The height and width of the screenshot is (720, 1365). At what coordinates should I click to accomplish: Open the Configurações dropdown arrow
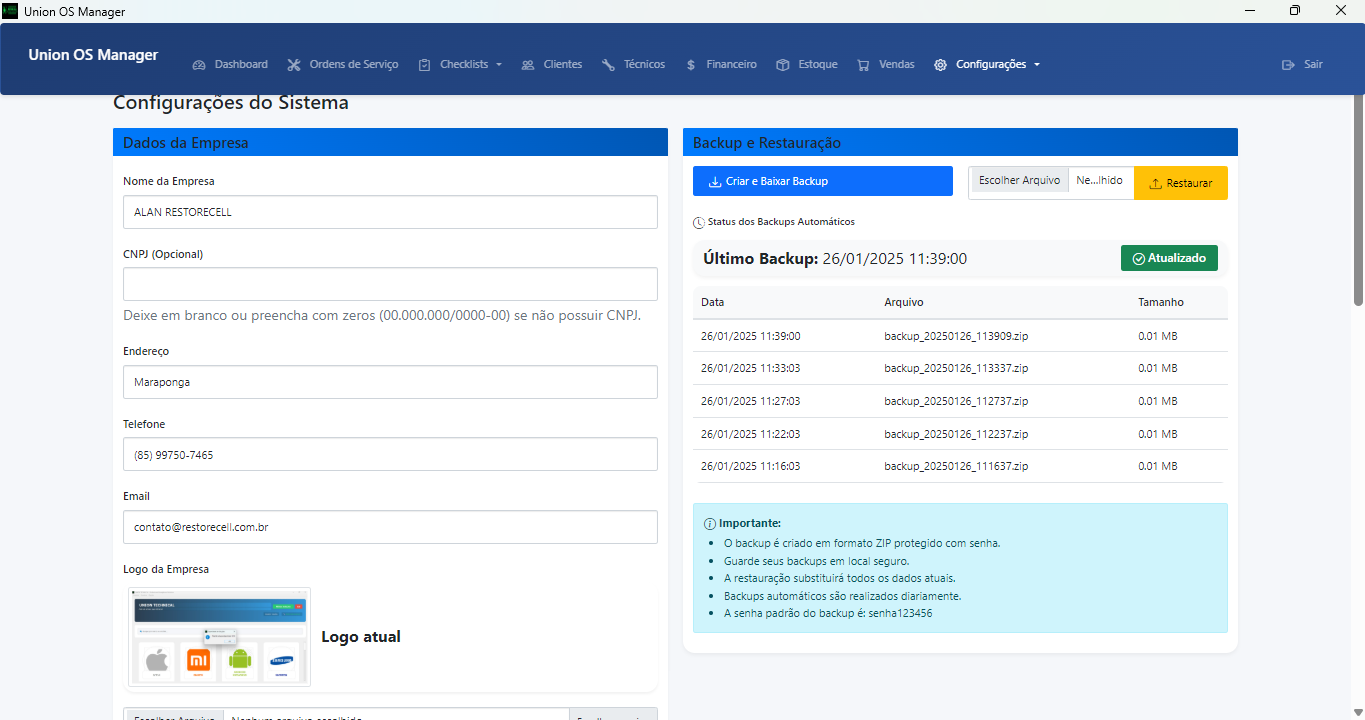pos(1037,65)
